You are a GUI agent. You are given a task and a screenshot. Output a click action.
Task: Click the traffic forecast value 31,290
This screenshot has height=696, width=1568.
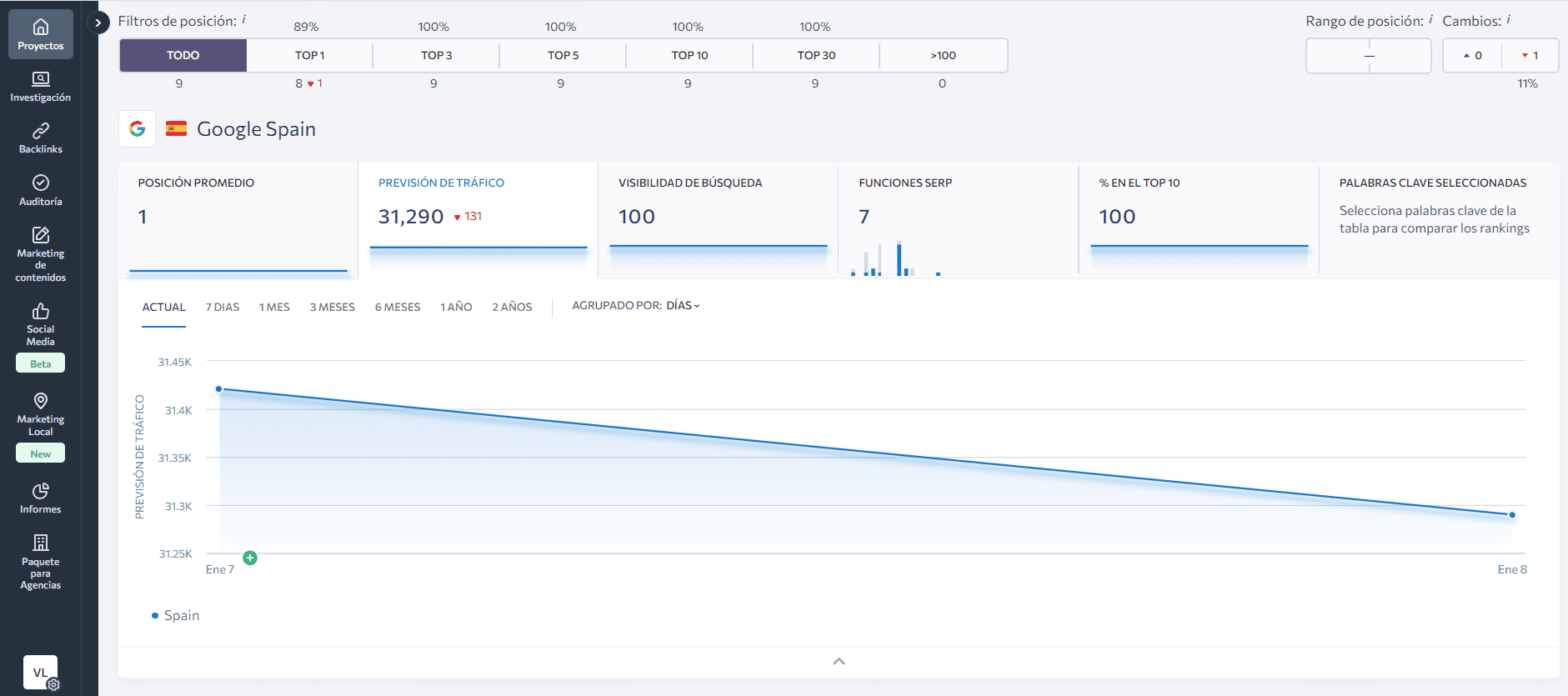click(411, 217)
